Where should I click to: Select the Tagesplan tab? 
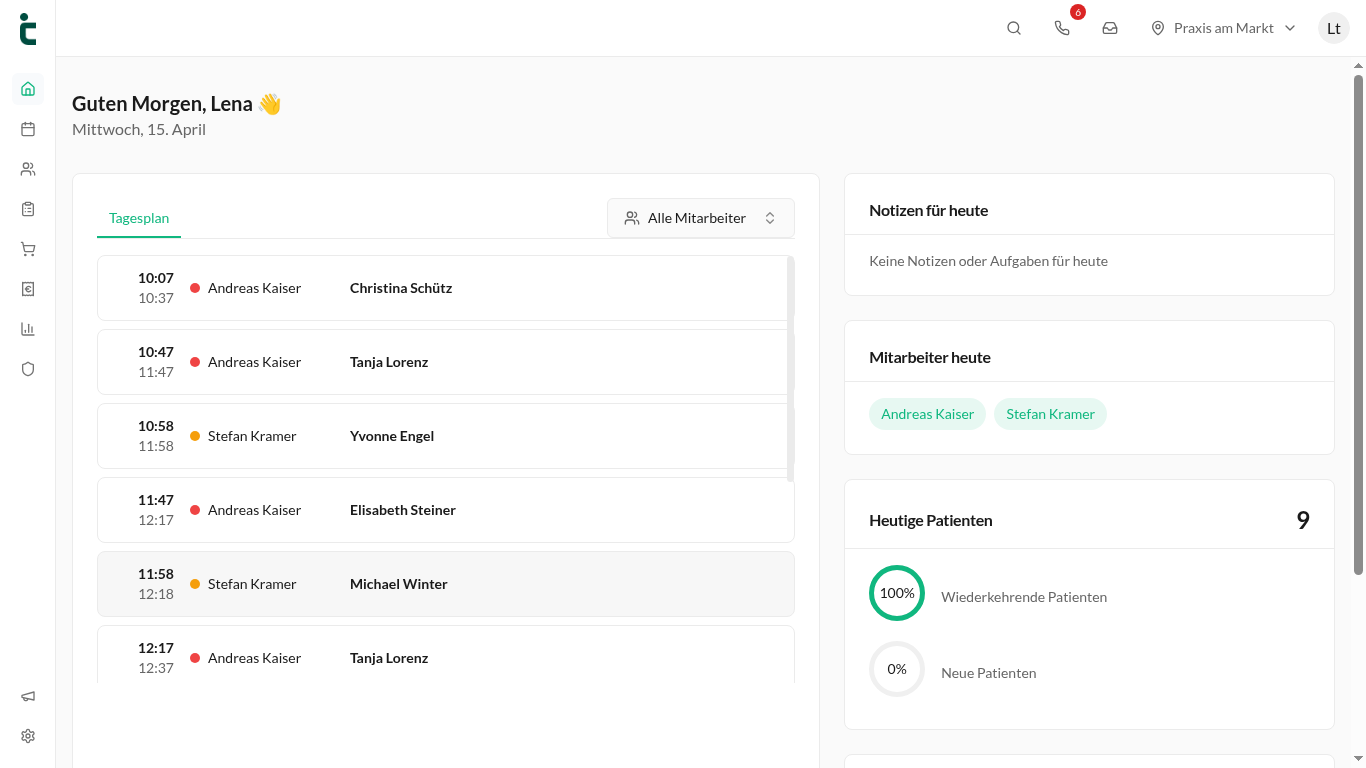tap(139, 218)
